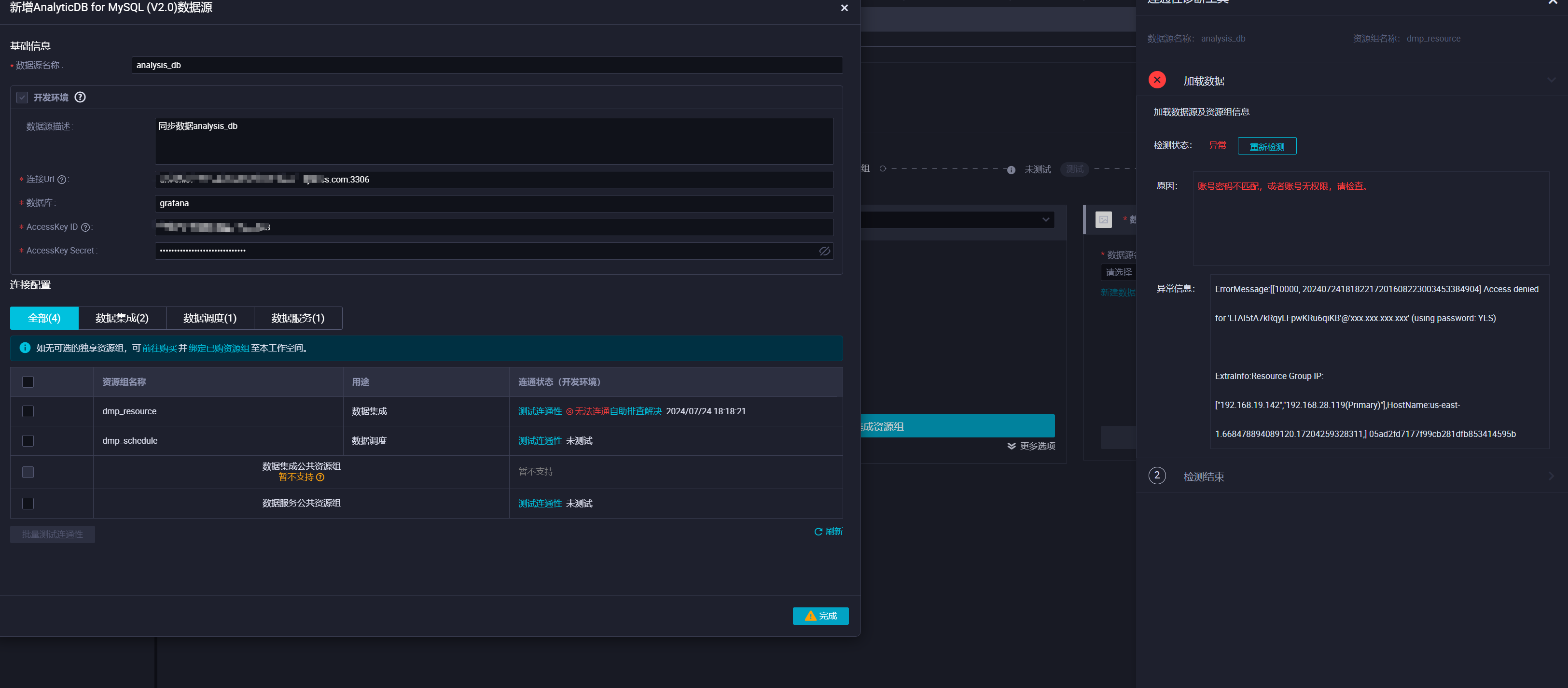This screenshot has height=688, width=1568.
Task: Click the 异常 detection status text
Action: coord(1218,145)
